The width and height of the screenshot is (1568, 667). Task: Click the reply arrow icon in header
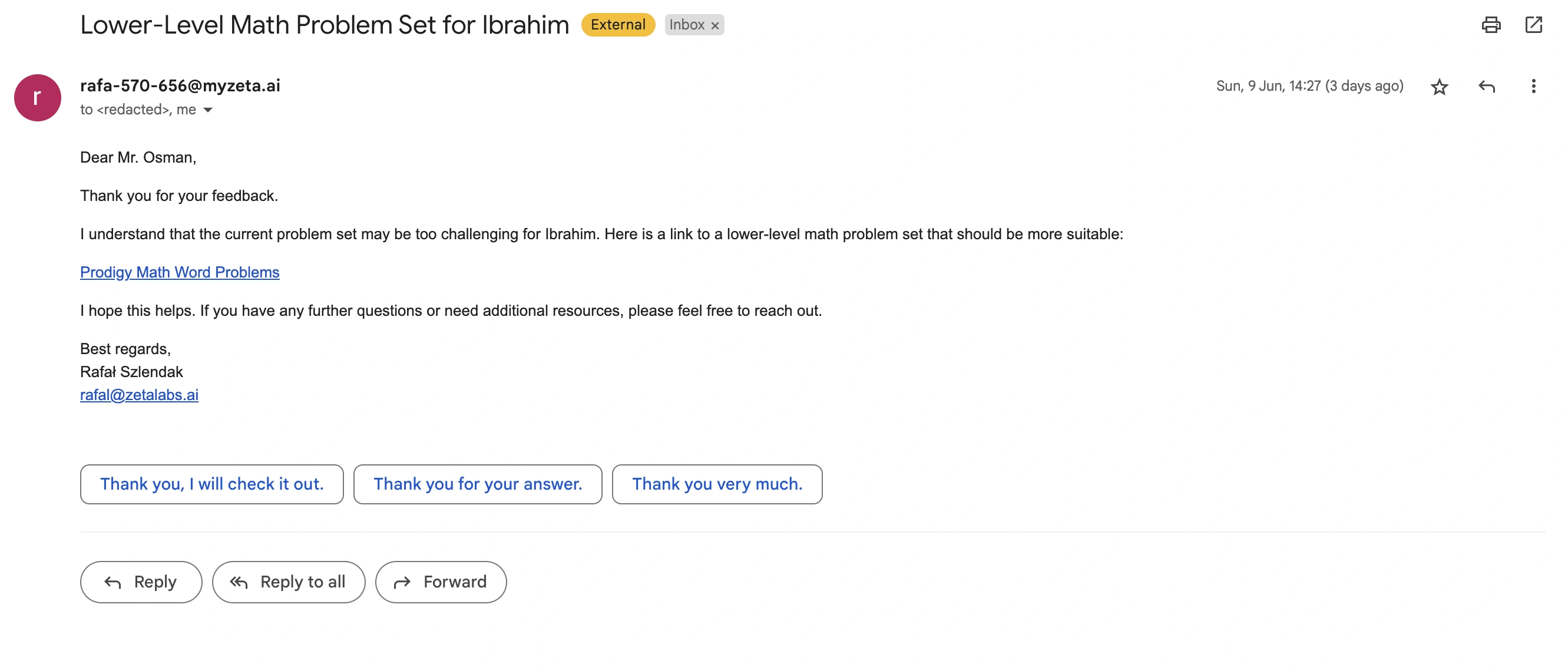[1487, 87]
